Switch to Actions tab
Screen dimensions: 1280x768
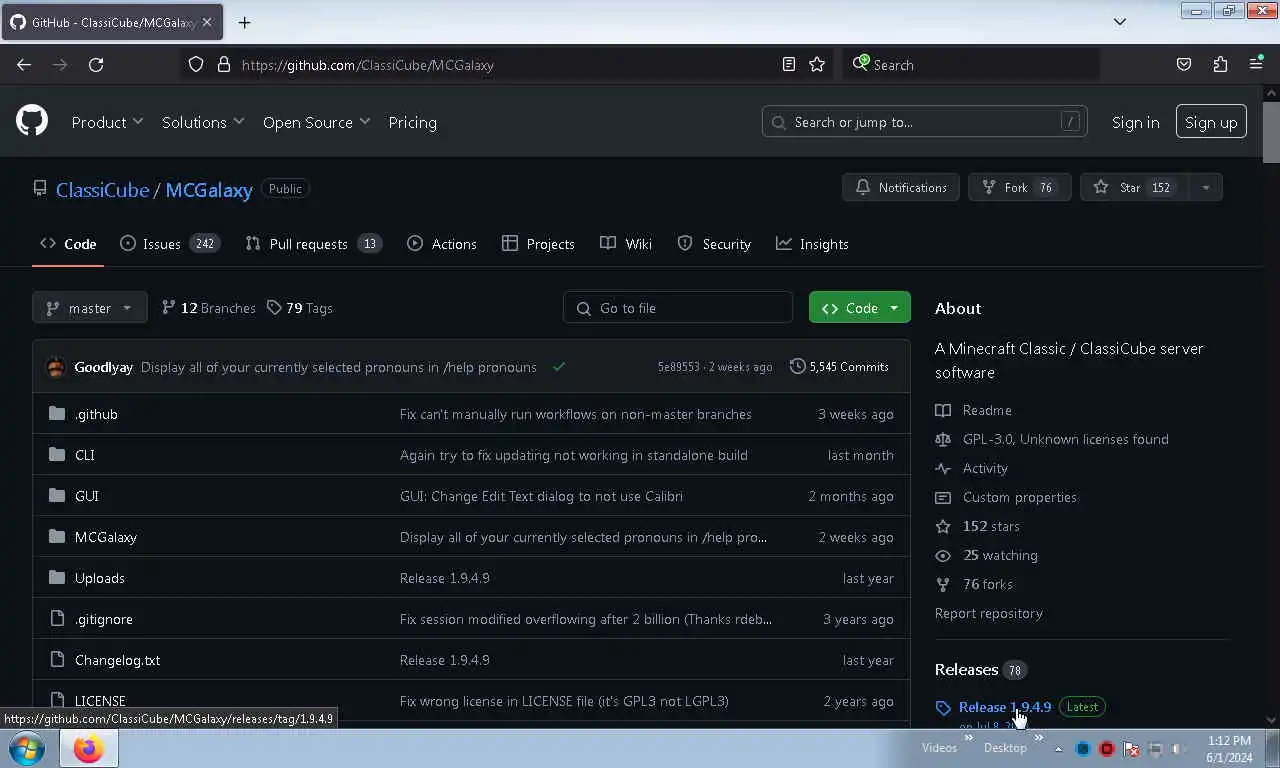pyautogui.click(x=442, y=244)
